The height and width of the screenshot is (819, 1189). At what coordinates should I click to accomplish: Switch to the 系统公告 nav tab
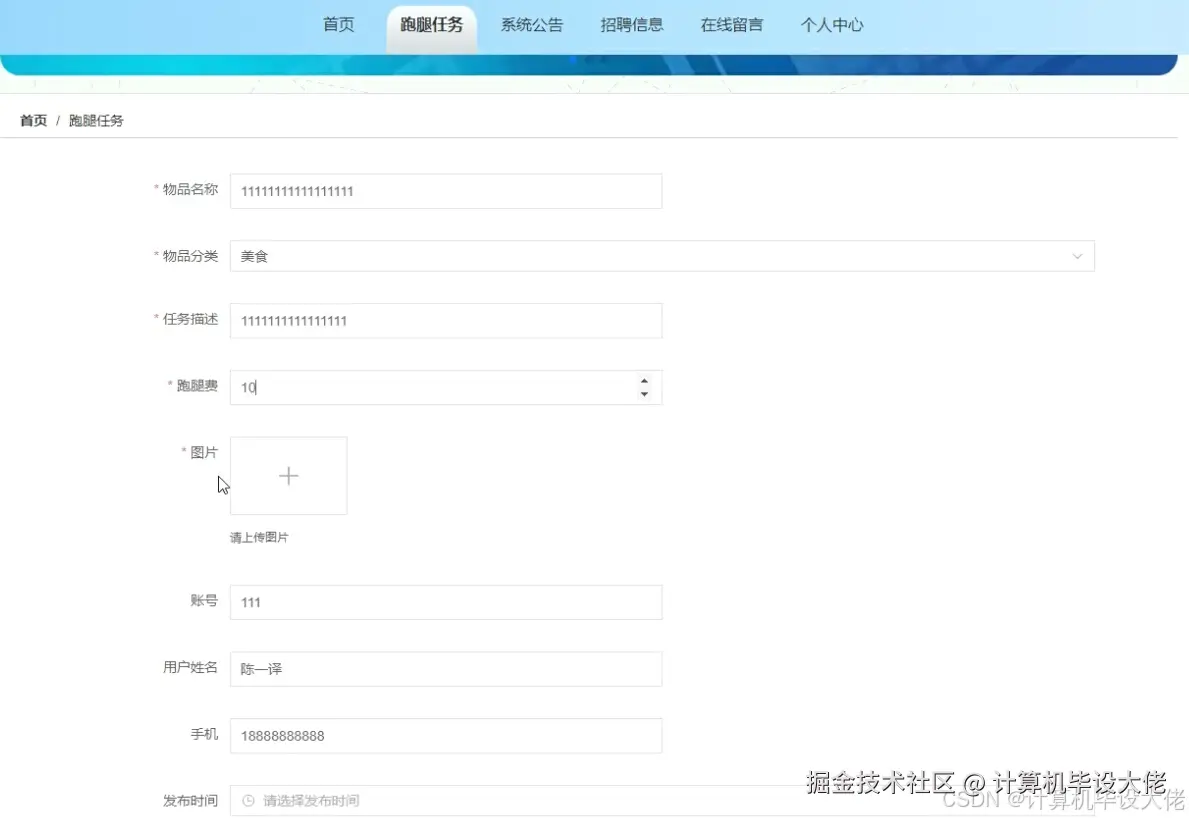pyautogui.click(x=532, y=24)
